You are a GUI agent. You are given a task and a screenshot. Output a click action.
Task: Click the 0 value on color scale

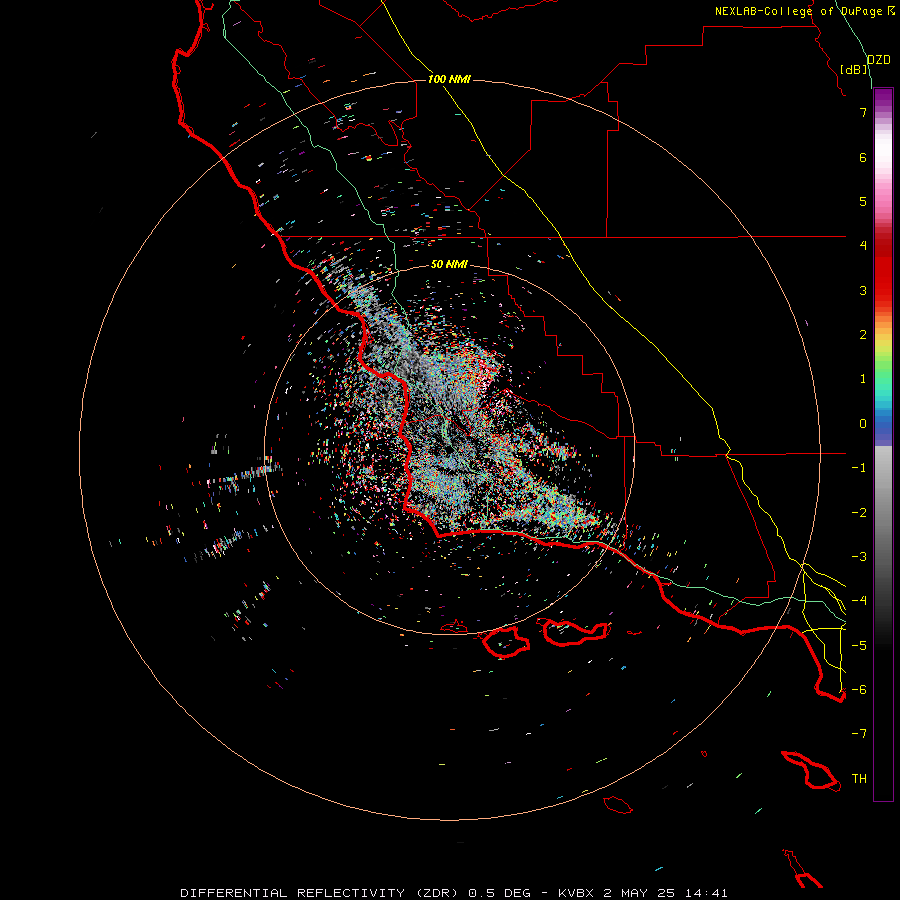point(863,424)
